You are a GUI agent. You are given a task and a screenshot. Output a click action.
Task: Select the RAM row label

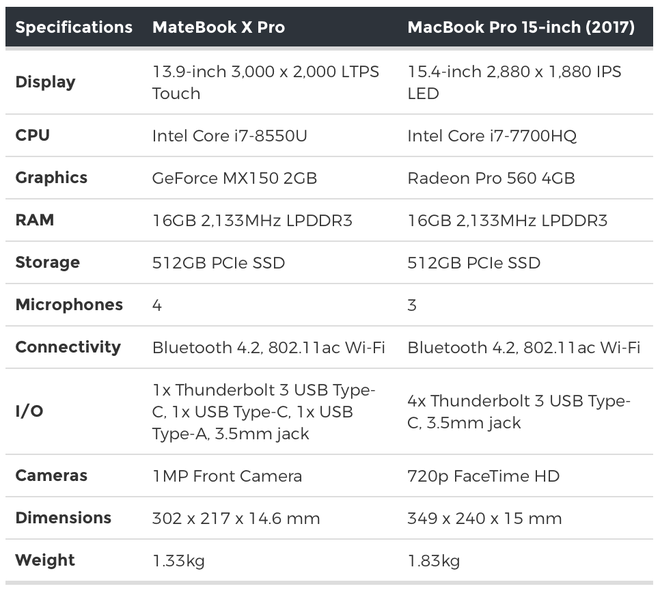tap(35, 220)
